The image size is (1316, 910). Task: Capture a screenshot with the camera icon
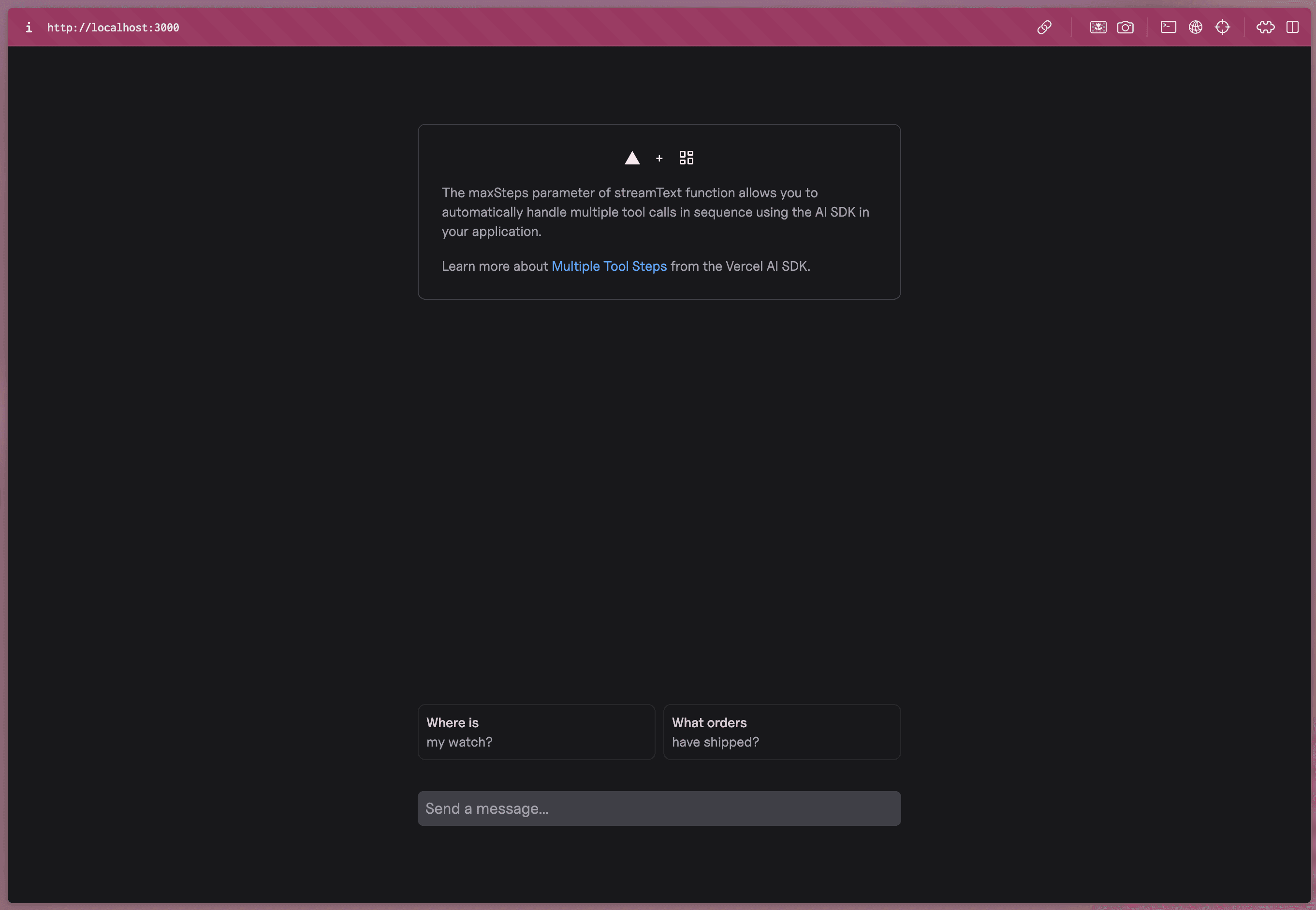click(1126, 27)
